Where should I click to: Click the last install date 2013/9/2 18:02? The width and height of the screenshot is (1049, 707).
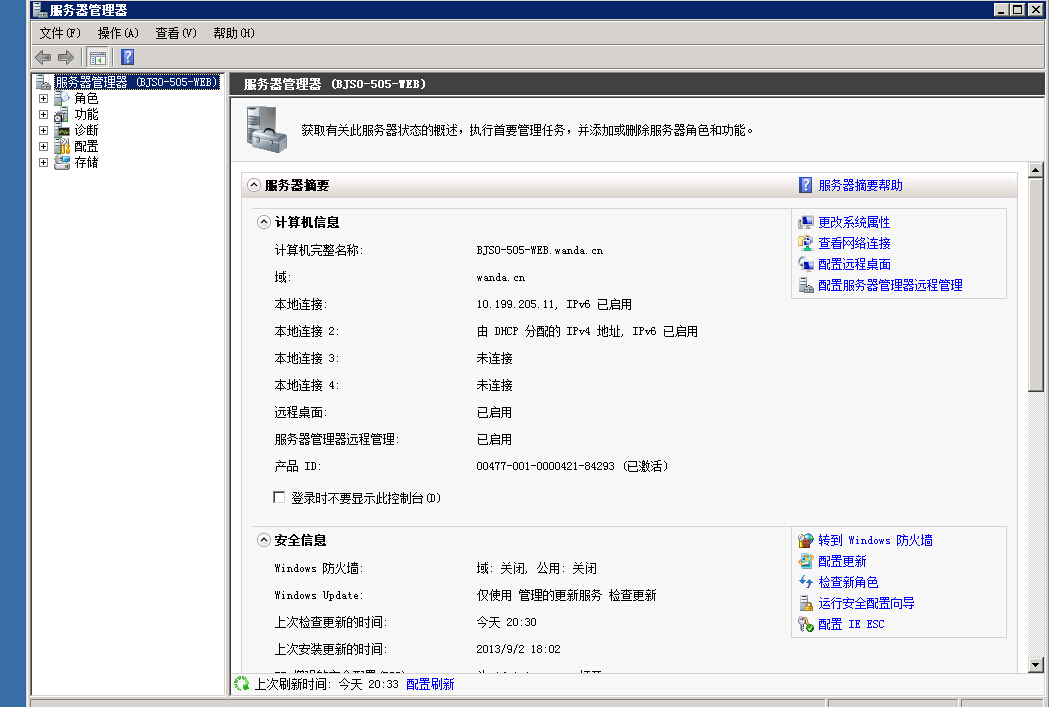click(518, 649)
